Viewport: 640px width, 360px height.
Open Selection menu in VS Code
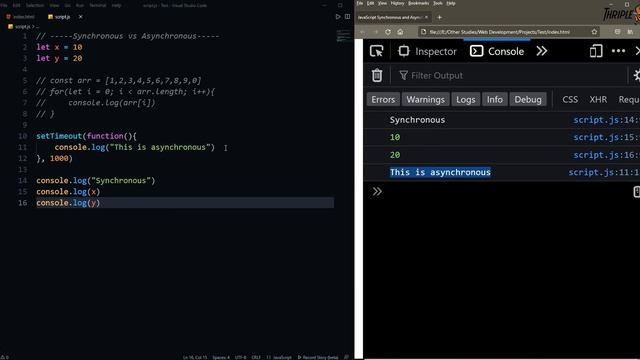click(x=35, y=5)
